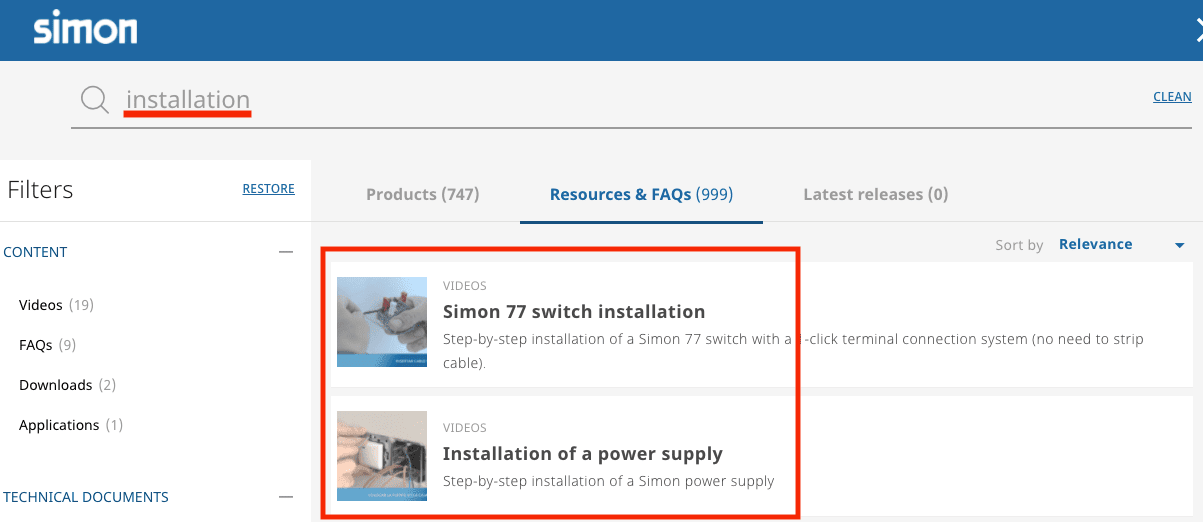
Task: Filter results by Downloads
Action: click(56, 385)
